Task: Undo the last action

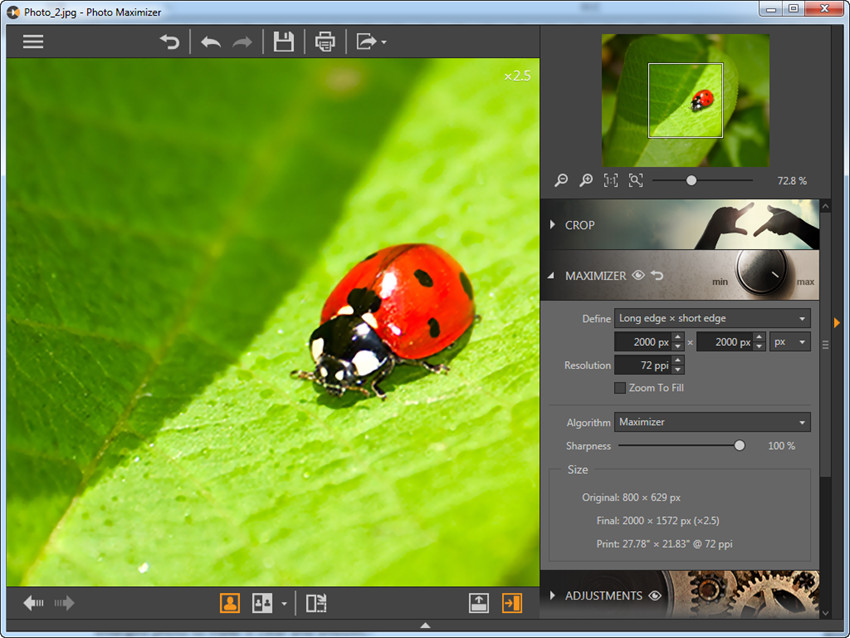Action: (210, 42)
